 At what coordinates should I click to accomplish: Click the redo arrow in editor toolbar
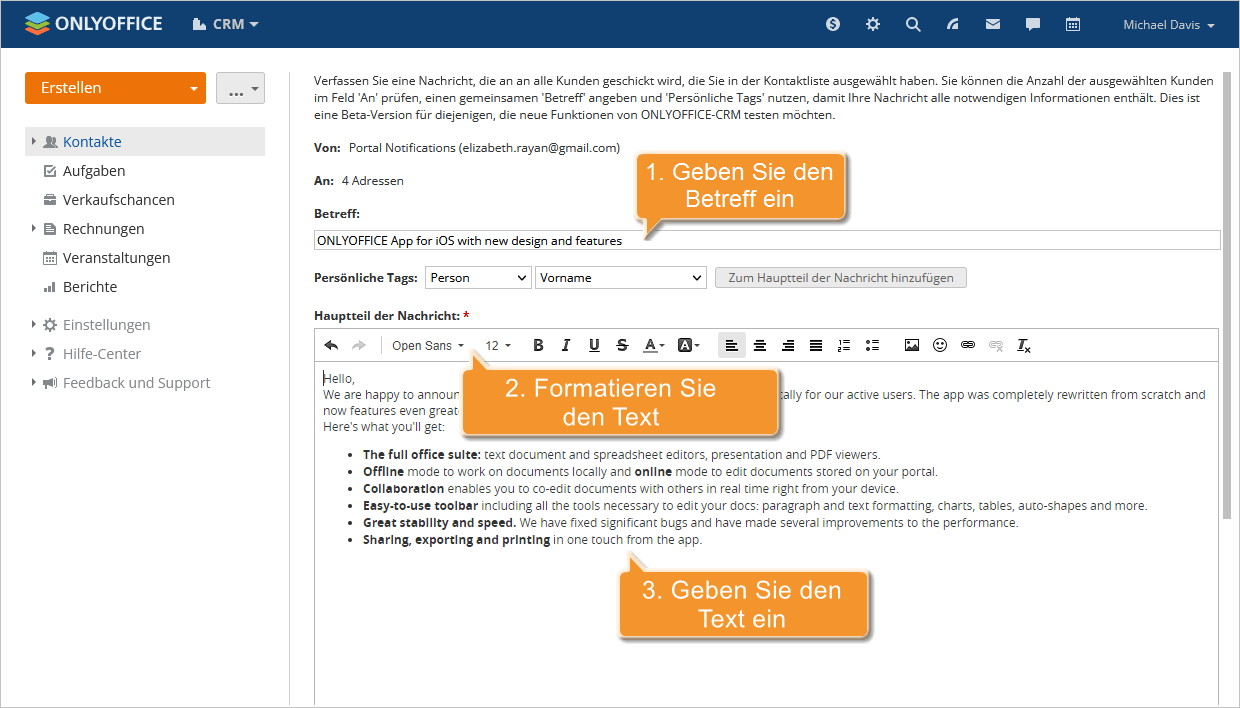point(359,345)
